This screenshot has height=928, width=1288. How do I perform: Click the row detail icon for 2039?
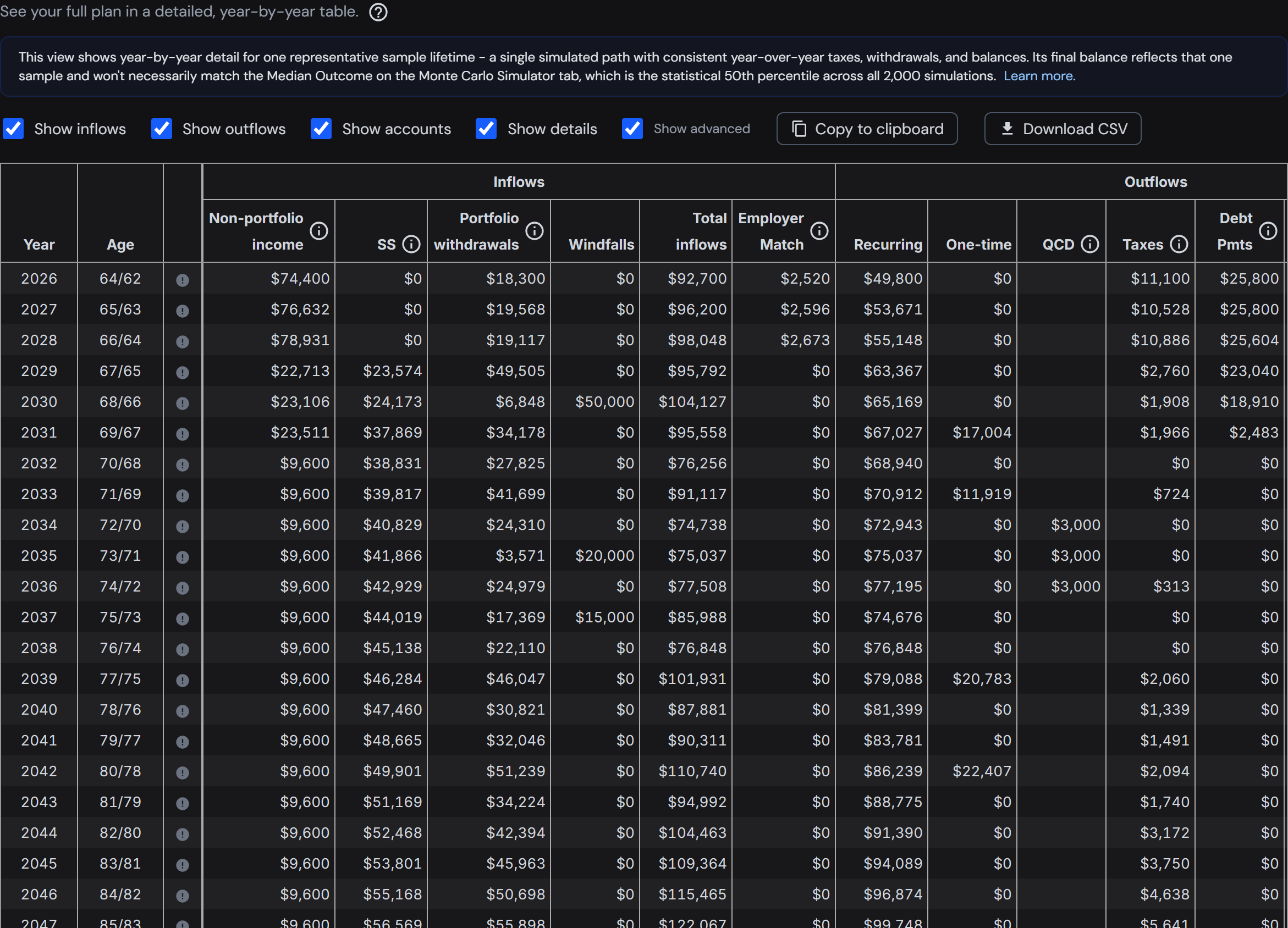tap(182, 680)
